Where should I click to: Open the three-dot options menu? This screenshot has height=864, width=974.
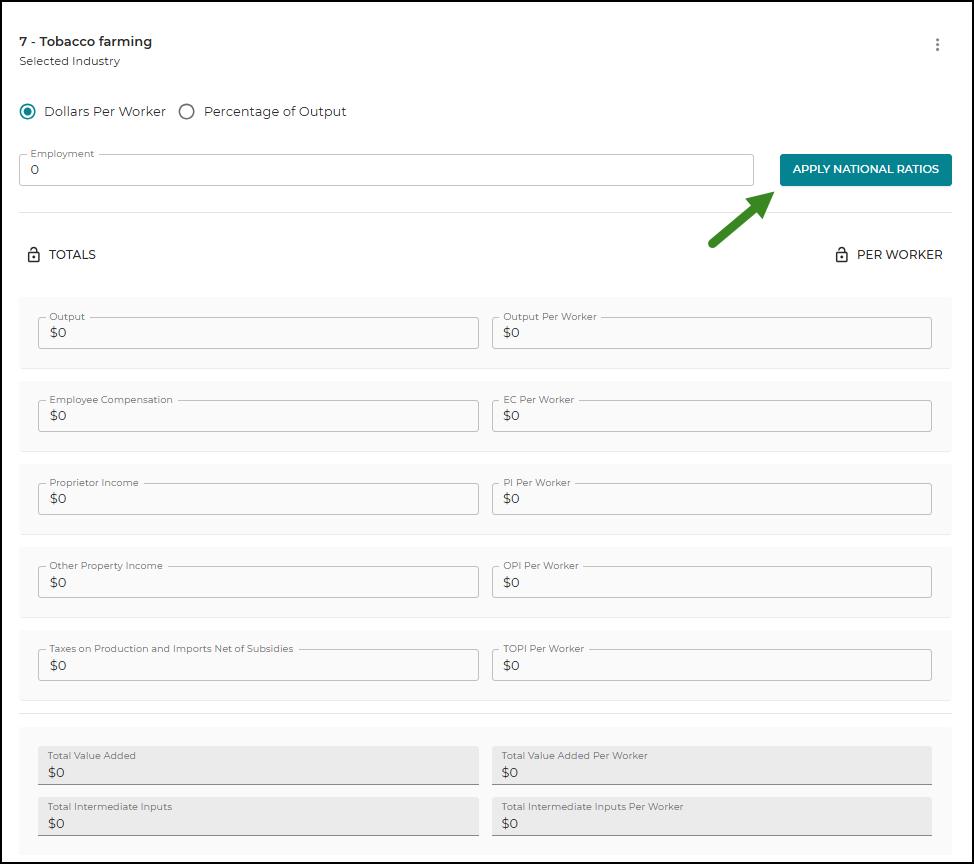(937, 45)
